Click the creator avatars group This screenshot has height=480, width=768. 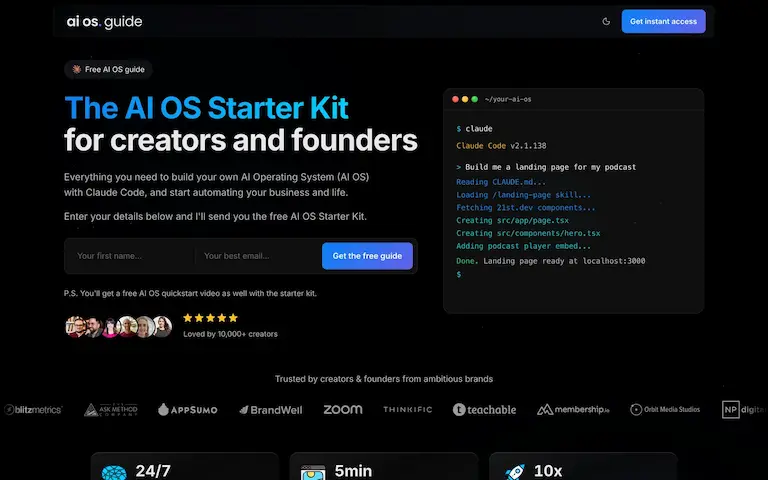119,327
